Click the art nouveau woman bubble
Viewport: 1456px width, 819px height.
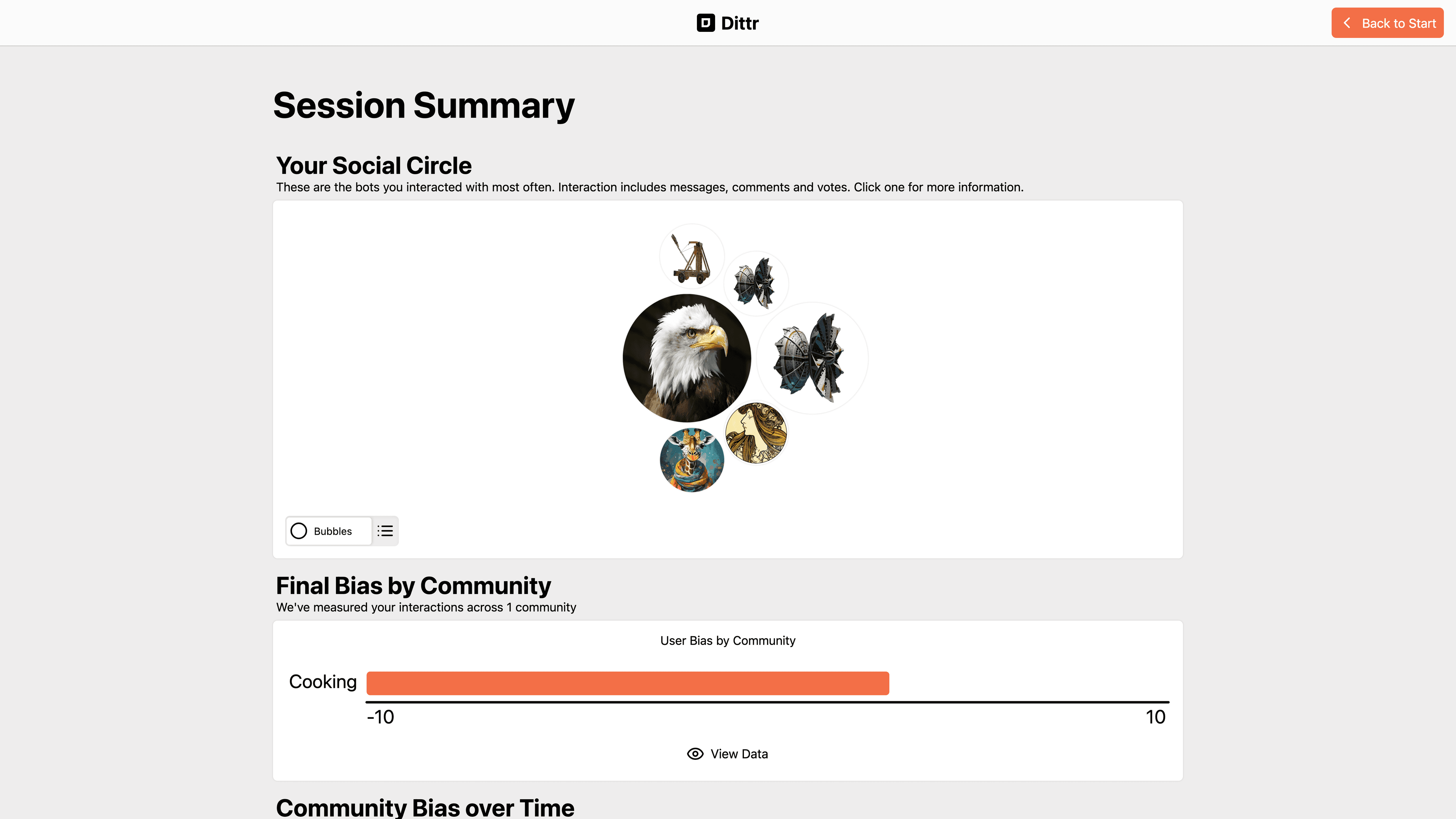click(x=756, y=433)
